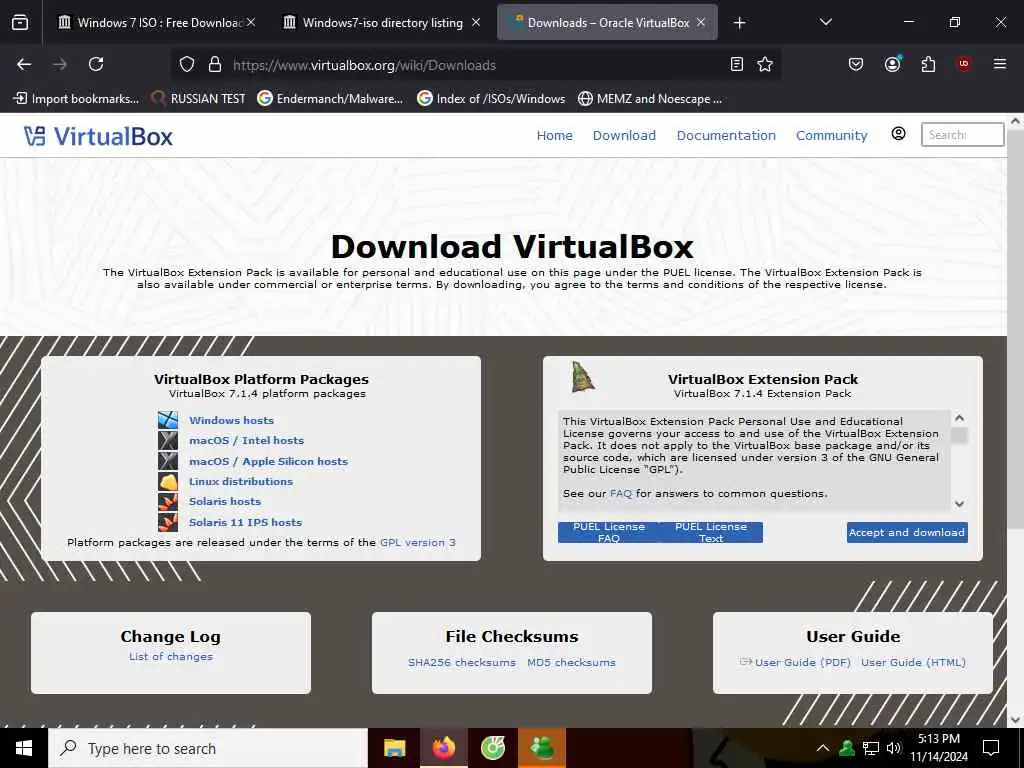
Task: Click the page vertical scrollbar thumb
Action: [1015, 330]
